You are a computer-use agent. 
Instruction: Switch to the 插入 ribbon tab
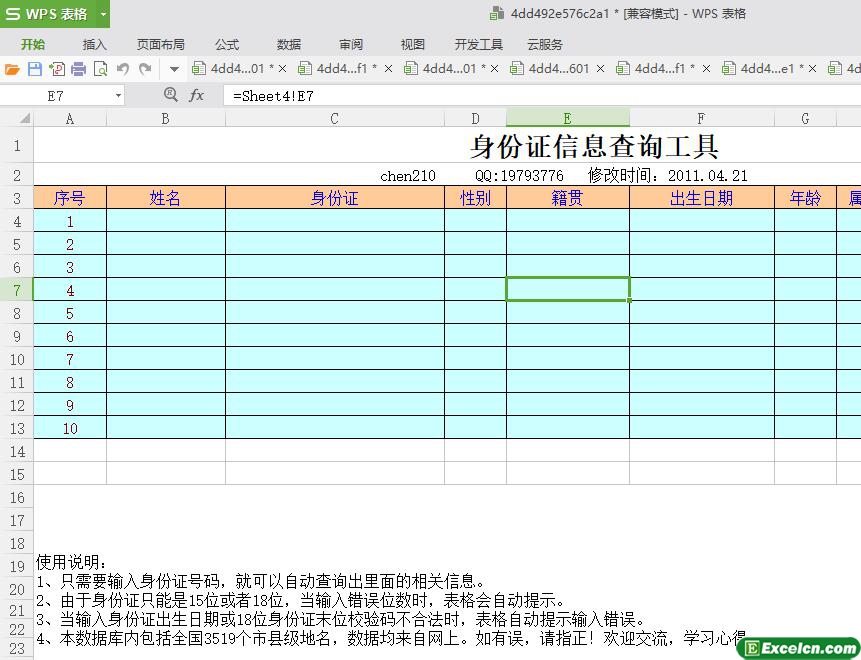pyautogui.click(x=94, y=44)
